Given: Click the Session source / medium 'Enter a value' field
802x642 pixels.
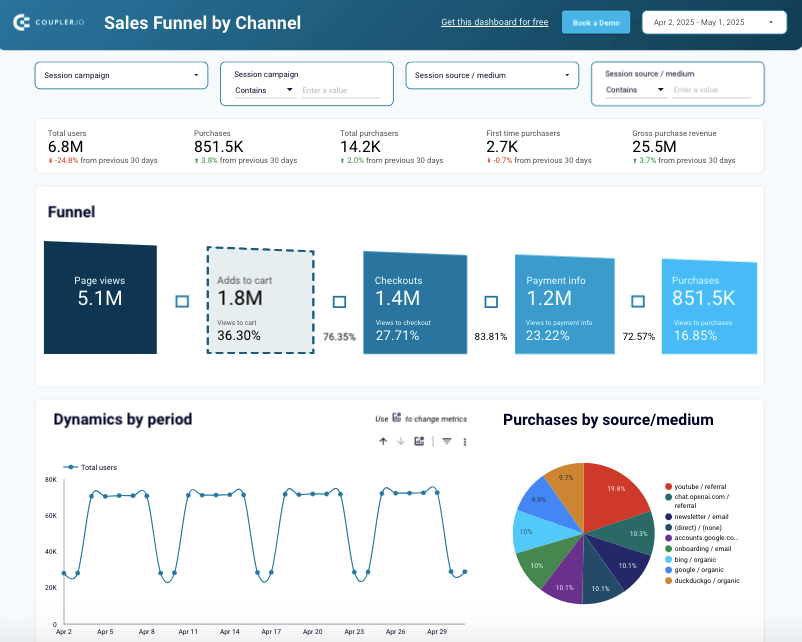Looking at the screenshot, I should click(x=711, y=90).
